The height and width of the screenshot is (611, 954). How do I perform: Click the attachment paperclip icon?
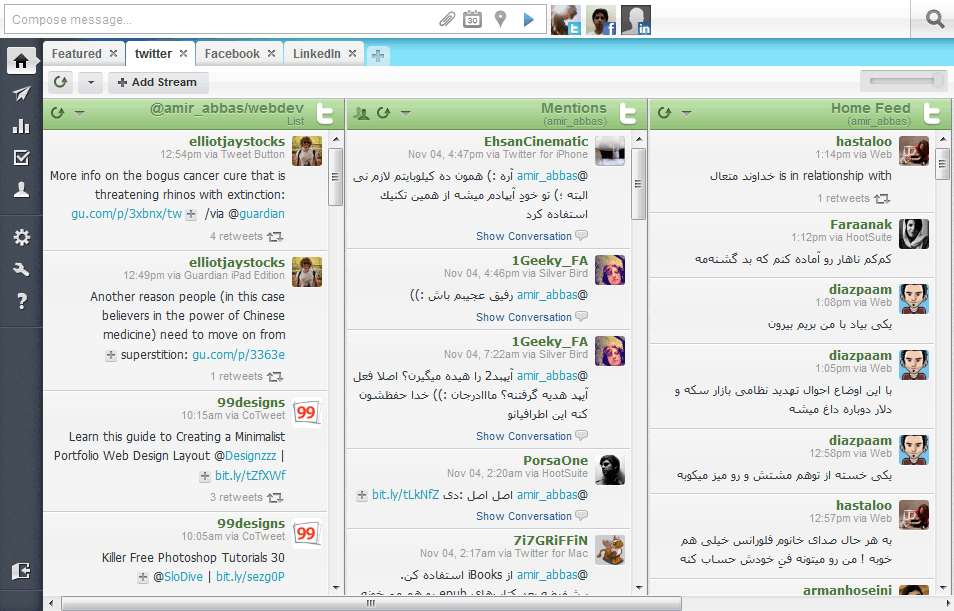(x=447, y=19)
